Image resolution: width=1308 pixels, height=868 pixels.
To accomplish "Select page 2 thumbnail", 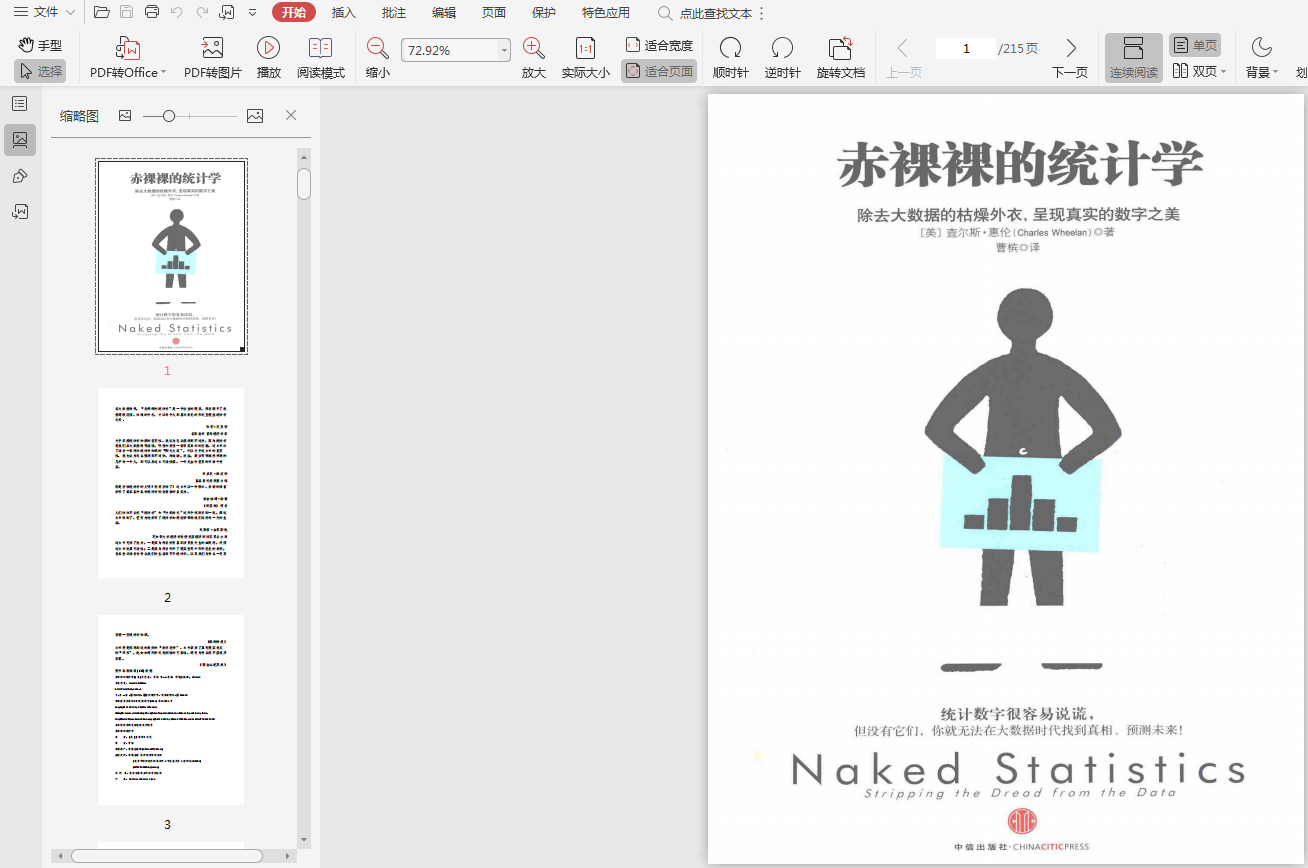I will coord(171,483).
